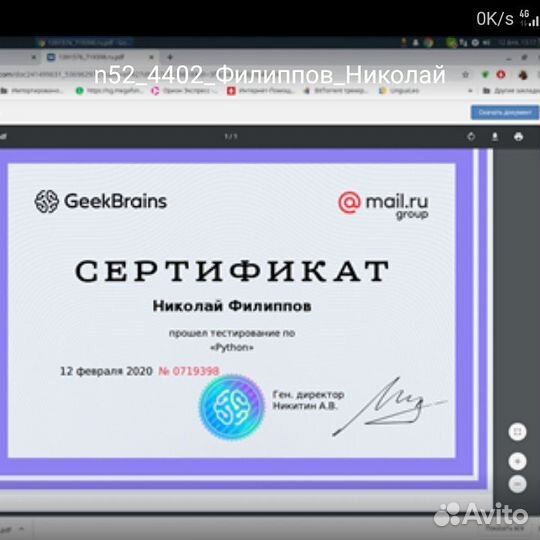This screenshot has height=540, width=540.
Task: Expand the bookmarks bar overflow arrow
Action: [x=470, y=91]
